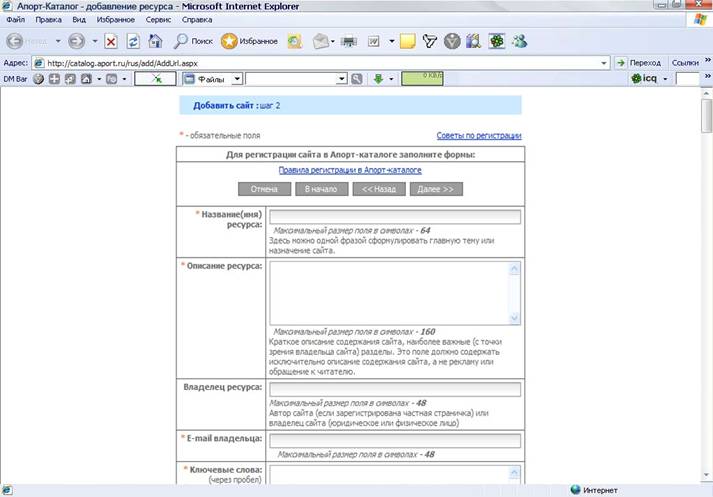The image size is (713, 497).
Task: Focus the Владелец ресурса input field
Action: (x=395, y=389)
